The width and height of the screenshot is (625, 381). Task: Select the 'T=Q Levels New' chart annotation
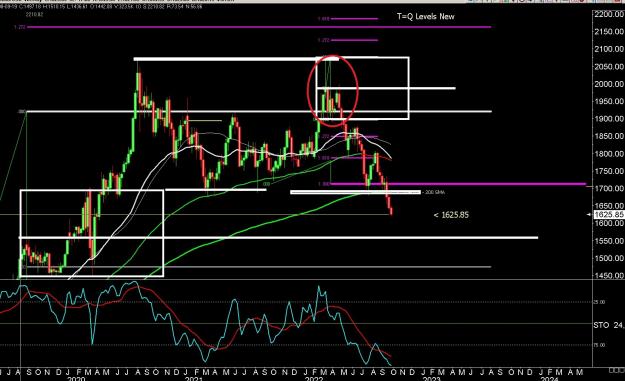pyautogui.click(x=425, y=16)
